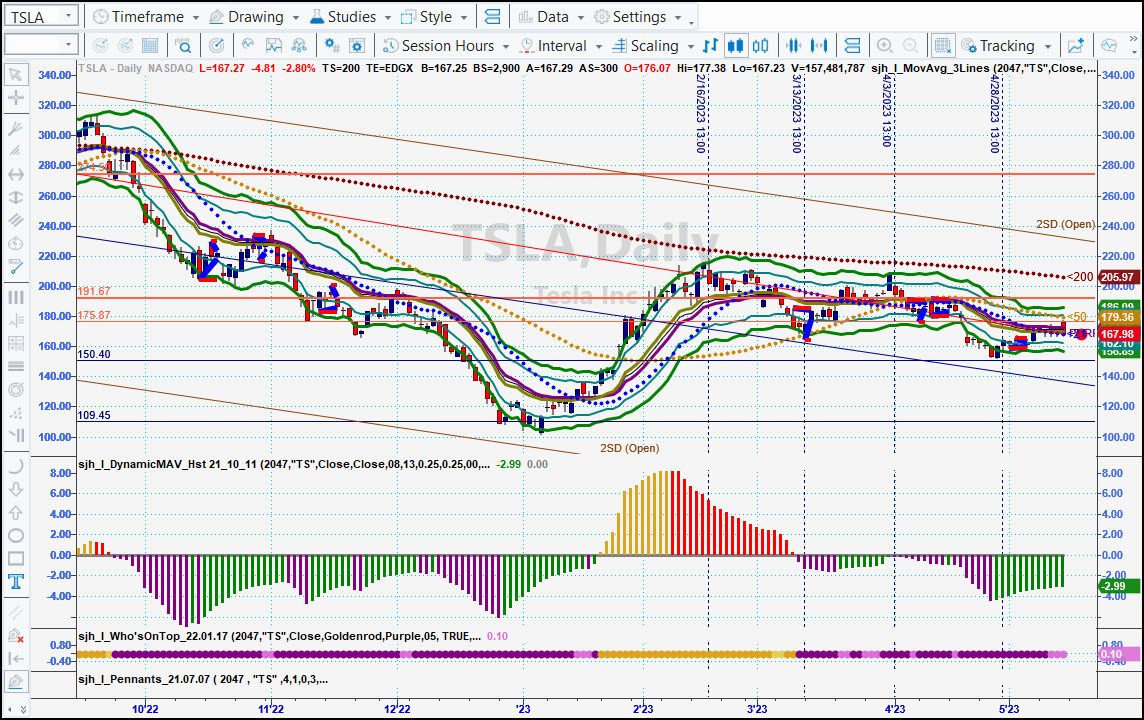The height and width of the screenshot is (720, 1144).
Task: Click the sjh_I_DynamicMAV_Hst study title
Action: pos(284,464)
